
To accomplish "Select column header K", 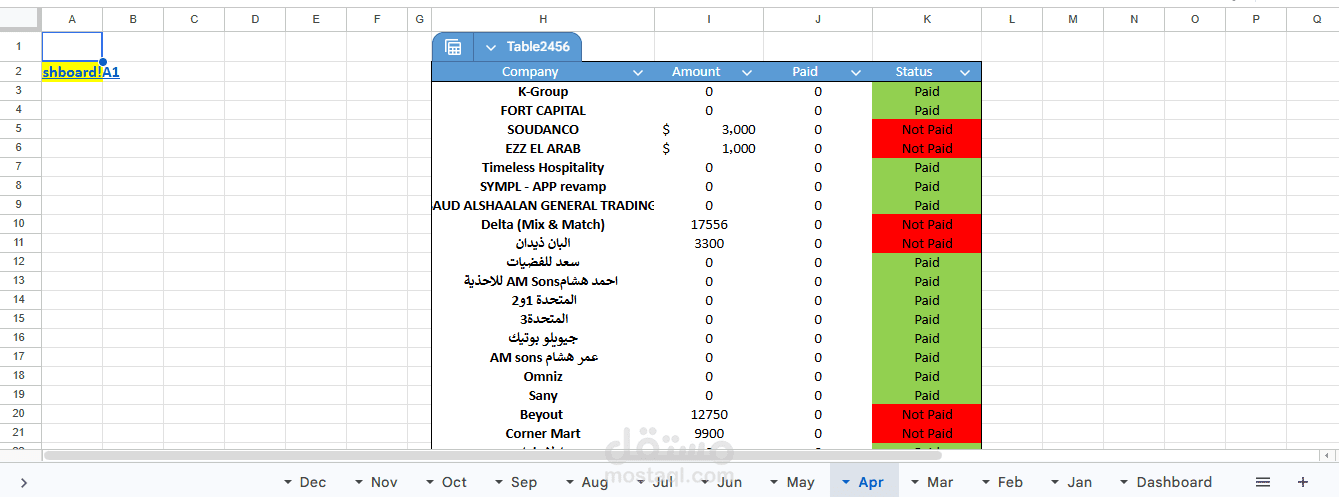I will [927, 19].
